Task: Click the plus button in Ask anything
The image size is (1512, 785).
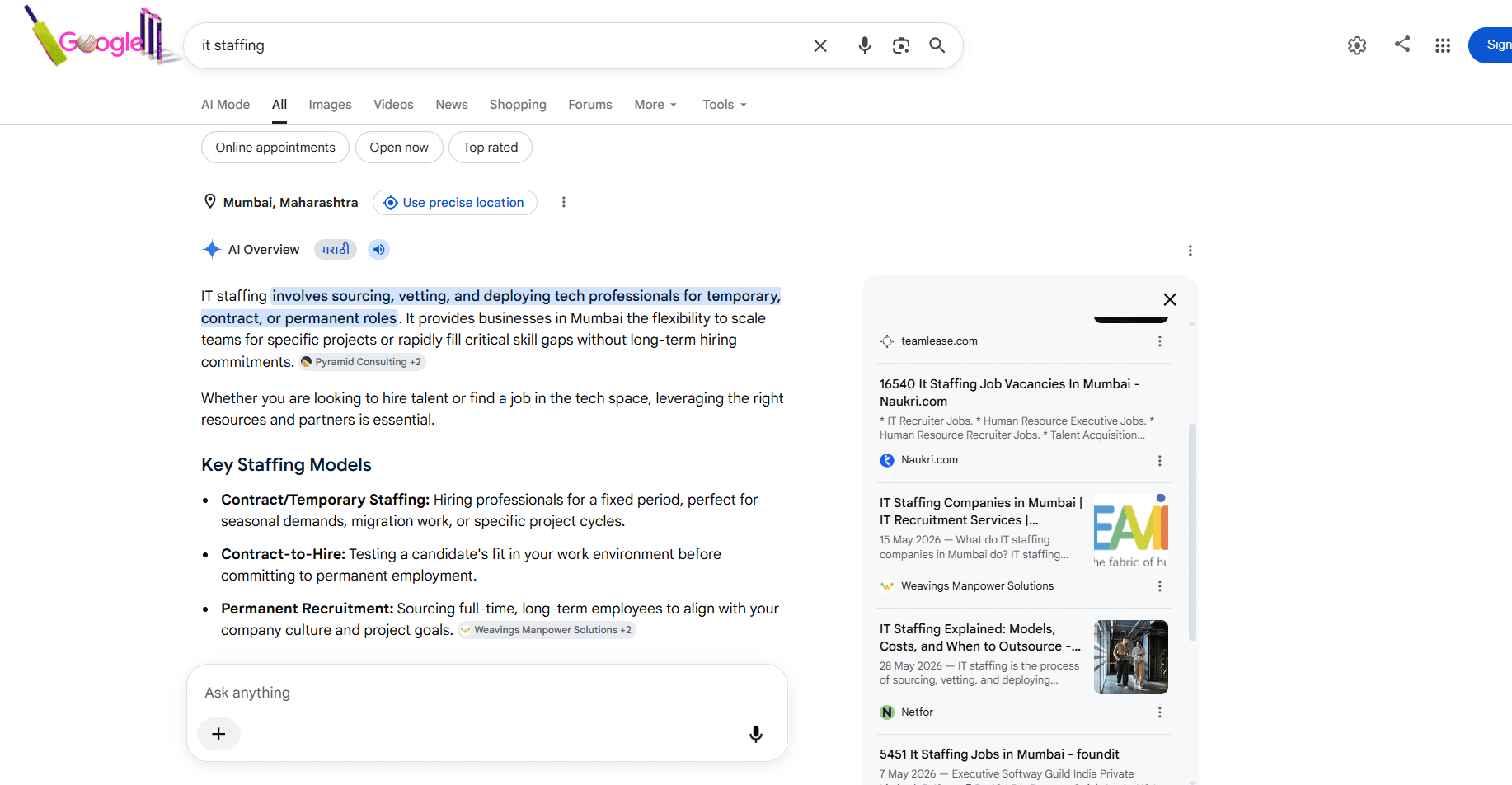Action: click(218, 734)
